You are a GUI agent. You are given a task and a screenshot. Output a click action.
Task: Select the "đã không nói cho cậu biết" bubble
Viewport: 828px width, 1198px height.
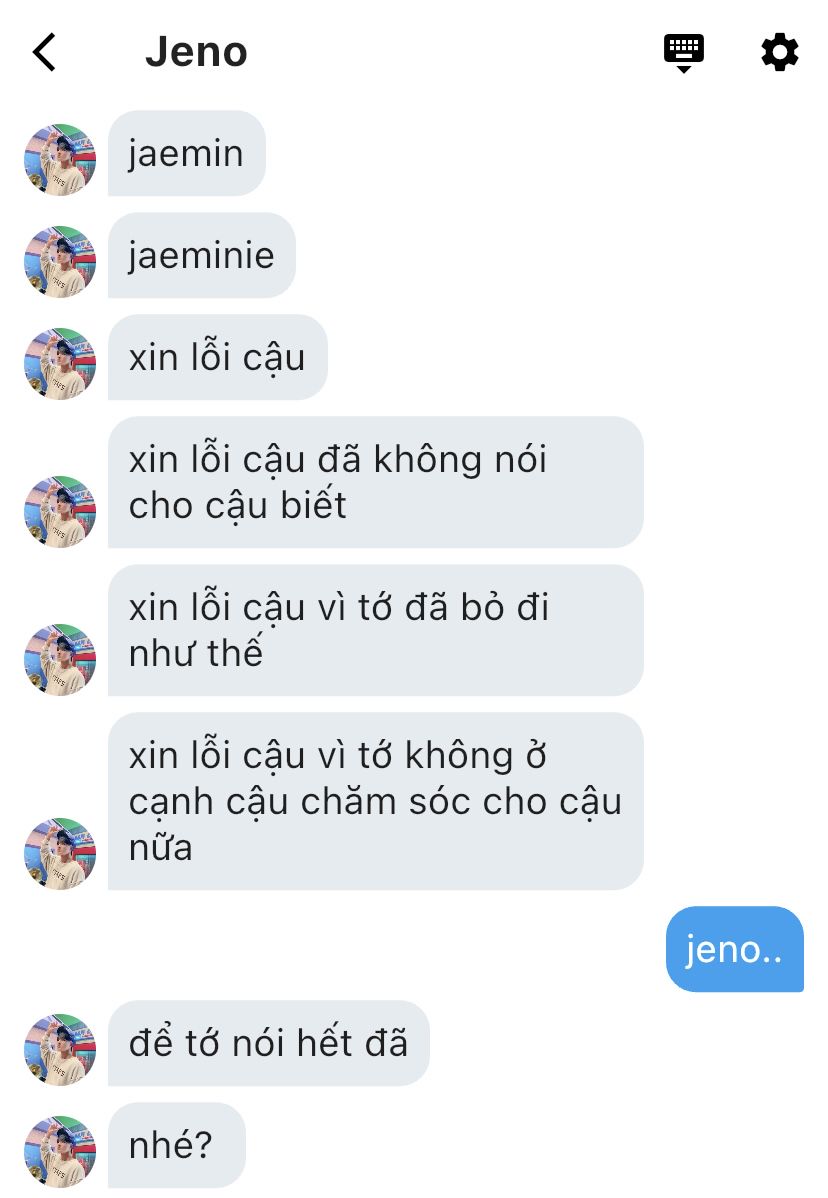point(376,482)
